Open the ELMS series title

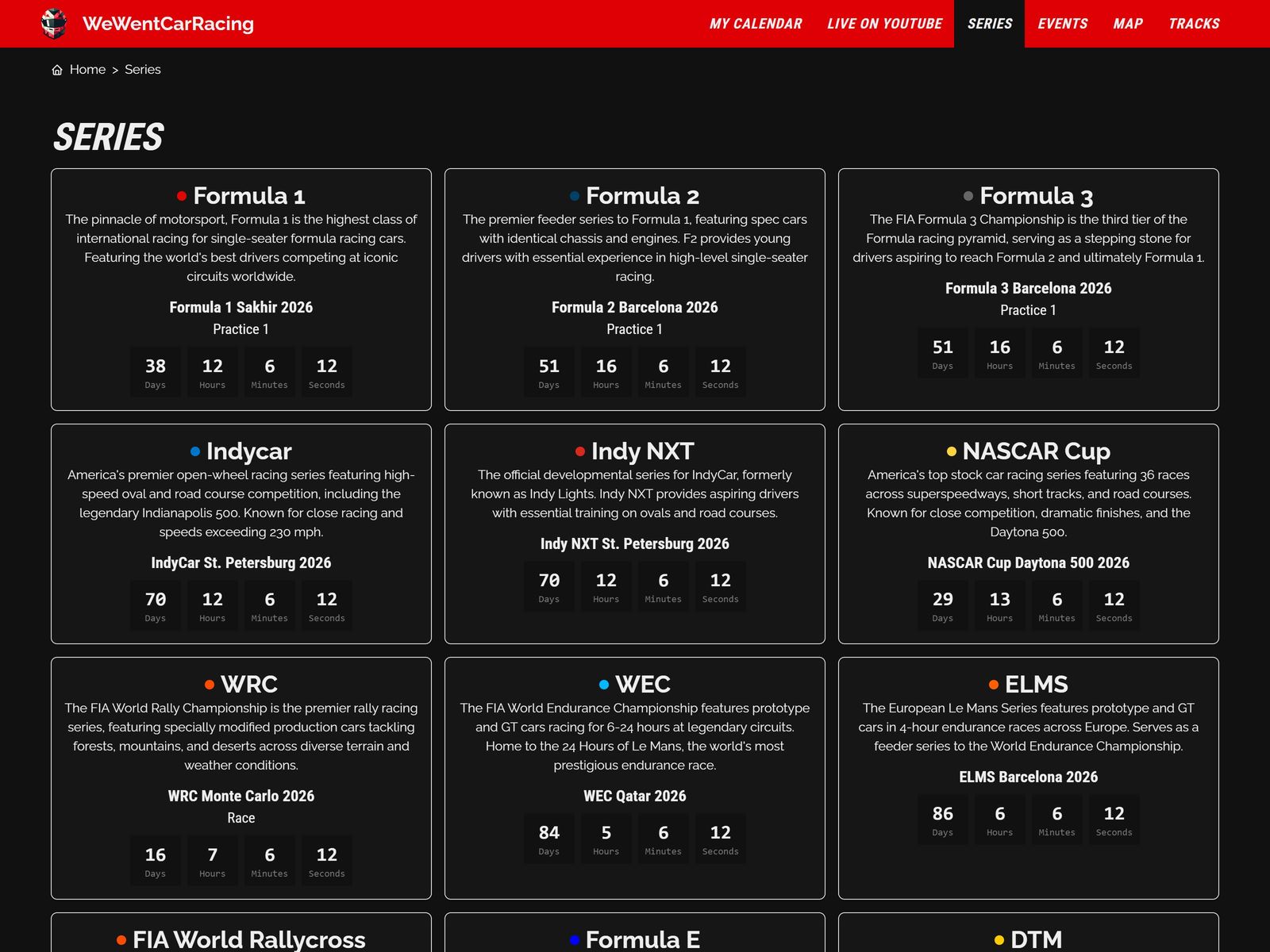click(1037, 685)
